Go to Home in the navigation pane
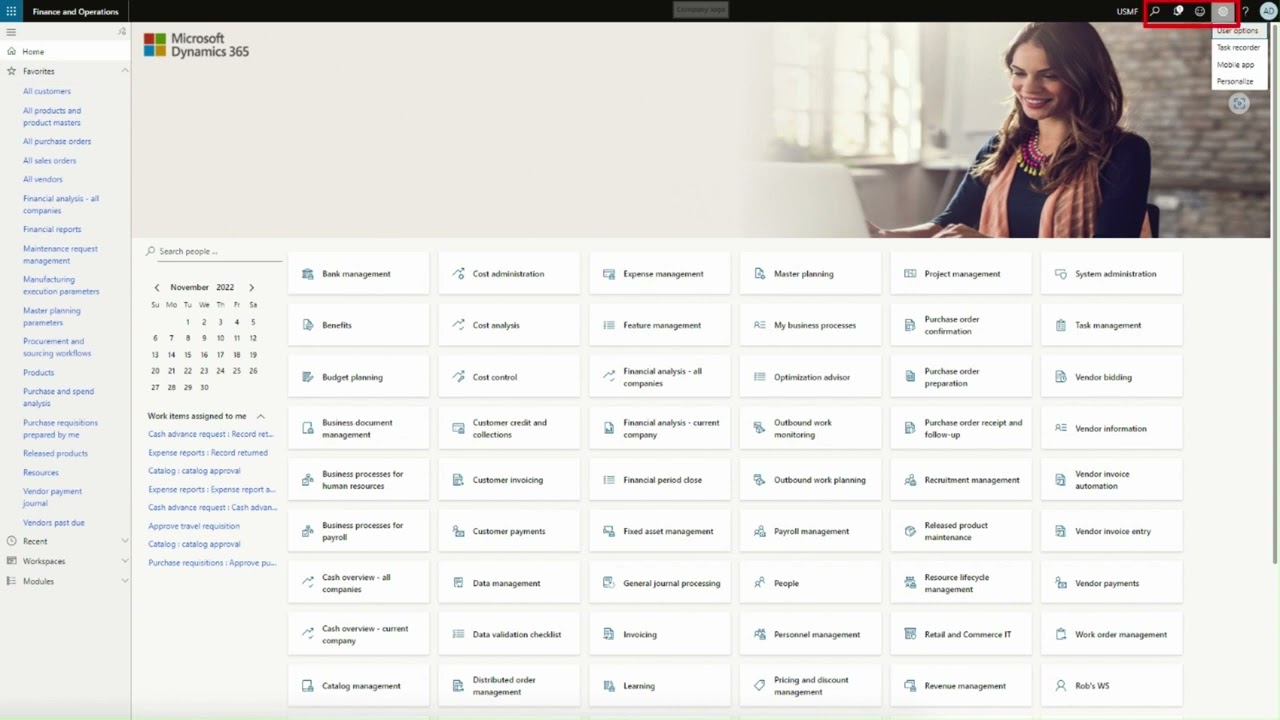1280x720 pixels. (x=33, y=52)
